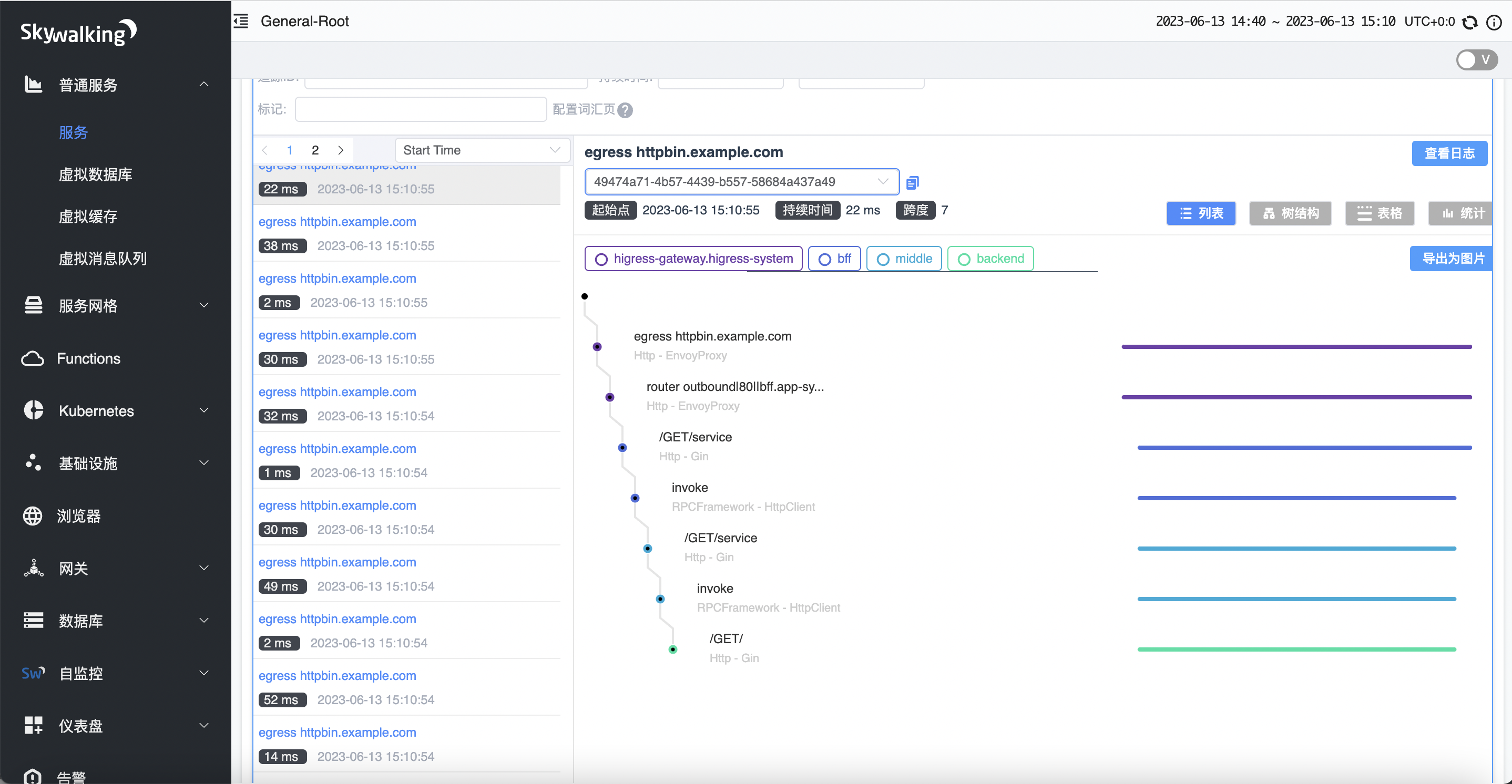Click the 导出为图片 export button
Viewport: 1512px width, 784px height.
(1452, 259)
